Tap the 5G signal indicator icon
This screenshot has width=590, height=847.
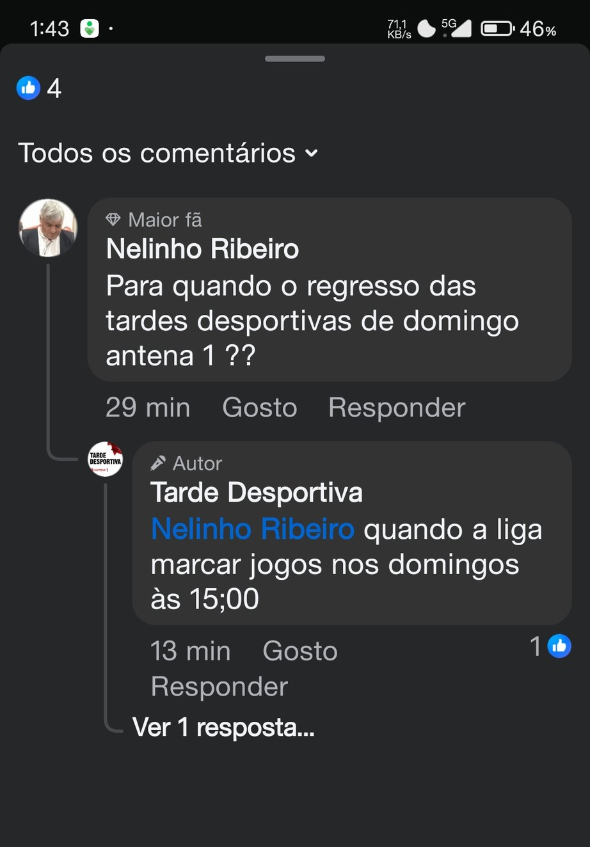tap(456, 28)
